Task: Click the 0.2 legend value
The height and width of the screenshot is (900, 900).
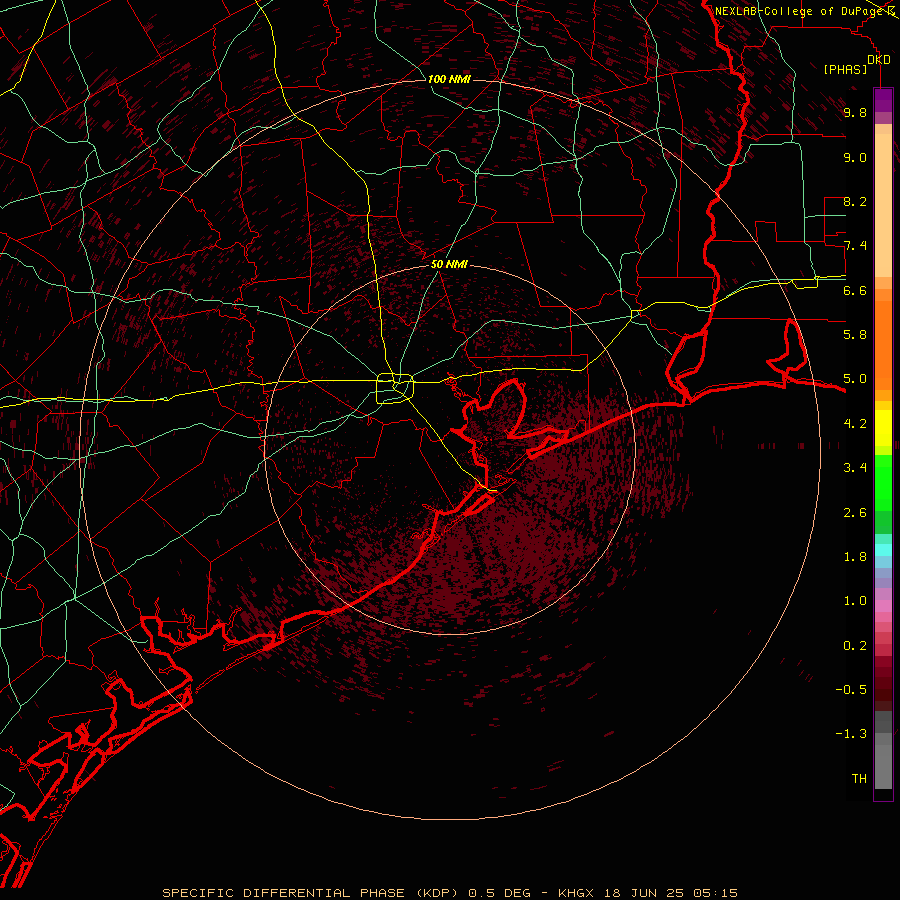Action: tap(855, 646)
